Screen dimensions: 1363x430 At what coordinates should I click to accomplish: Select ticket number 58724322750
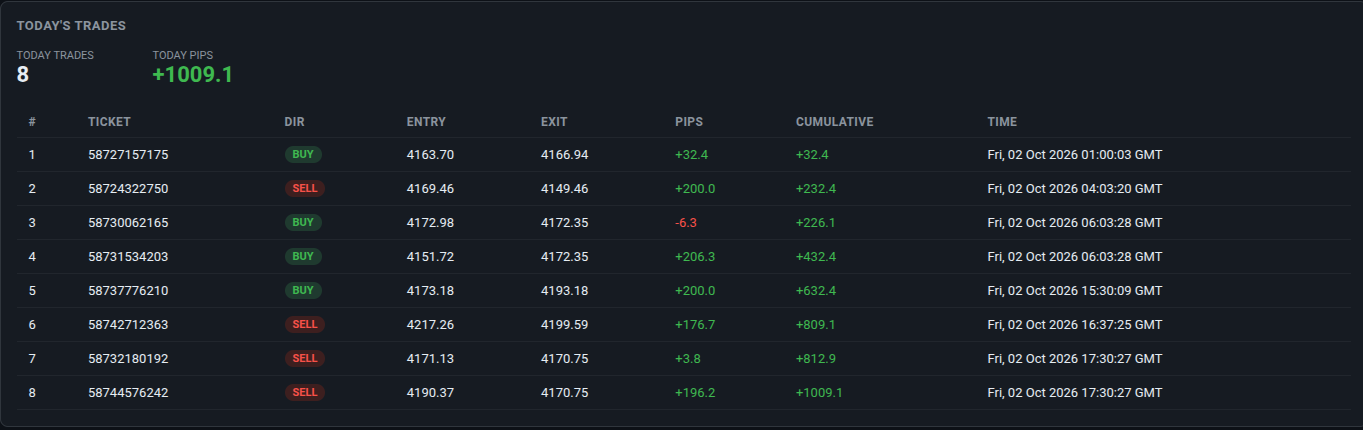click(x=128, y=189)
